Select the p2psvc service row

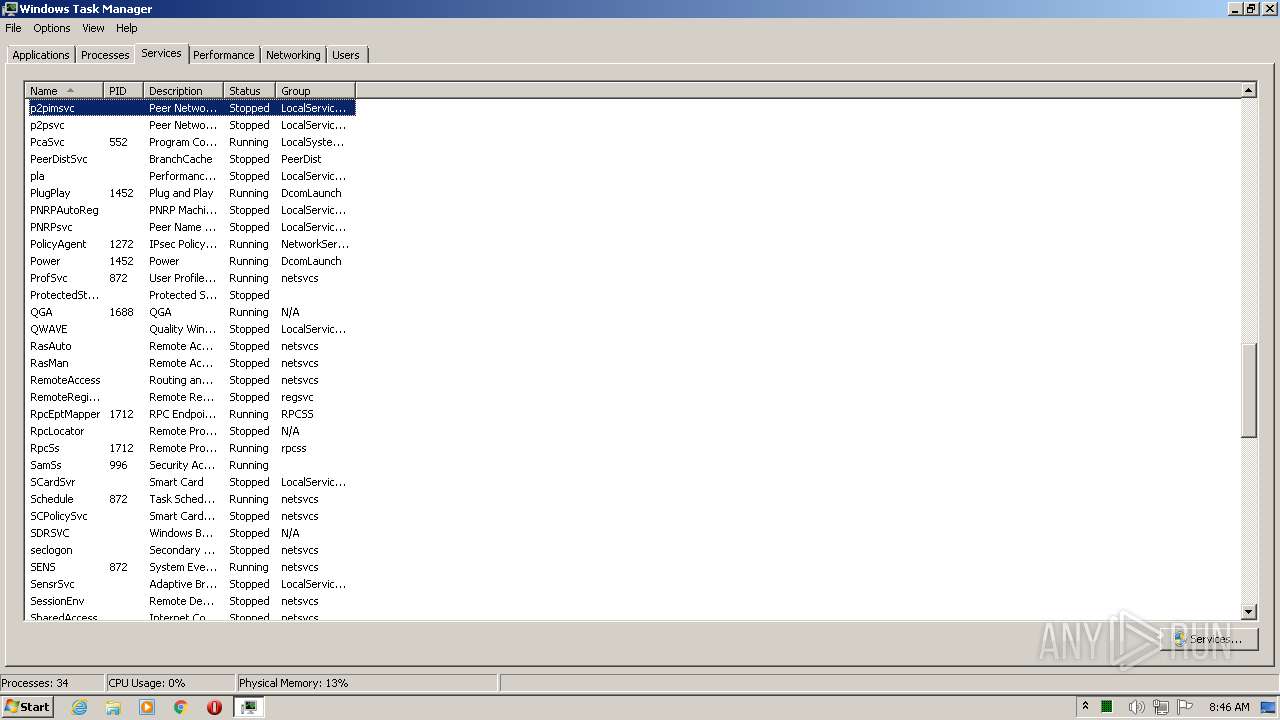(190, 125)
